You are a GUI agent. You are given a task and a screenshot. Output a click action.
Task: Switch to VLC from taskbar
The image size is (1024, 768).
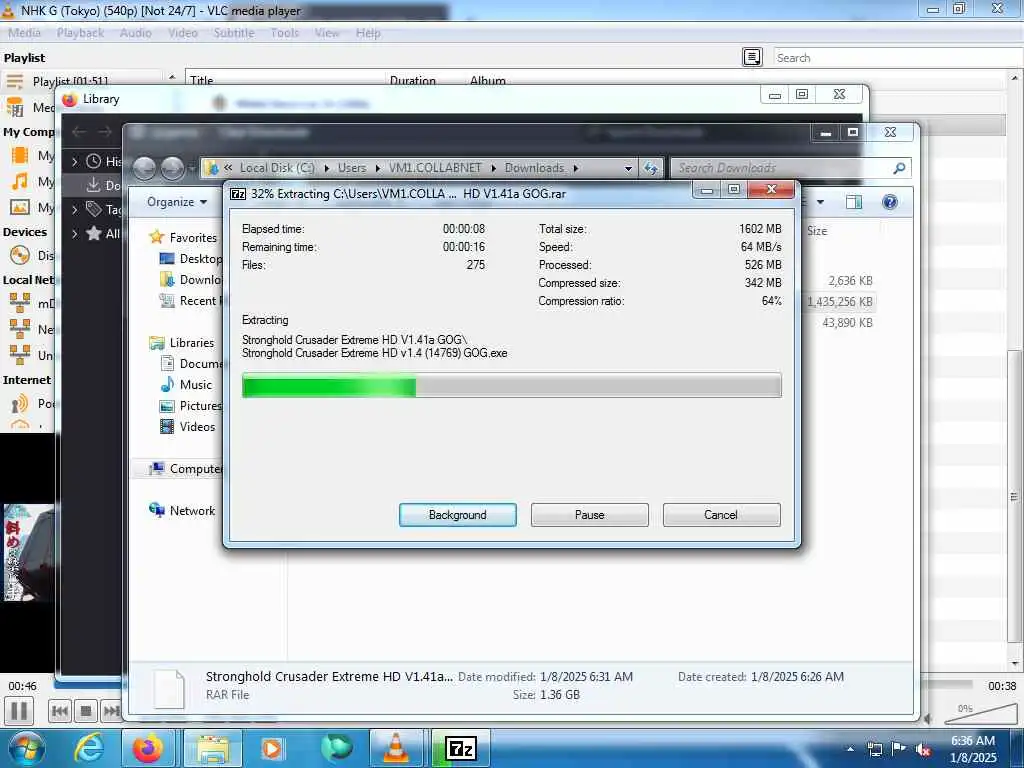point(396,748)
